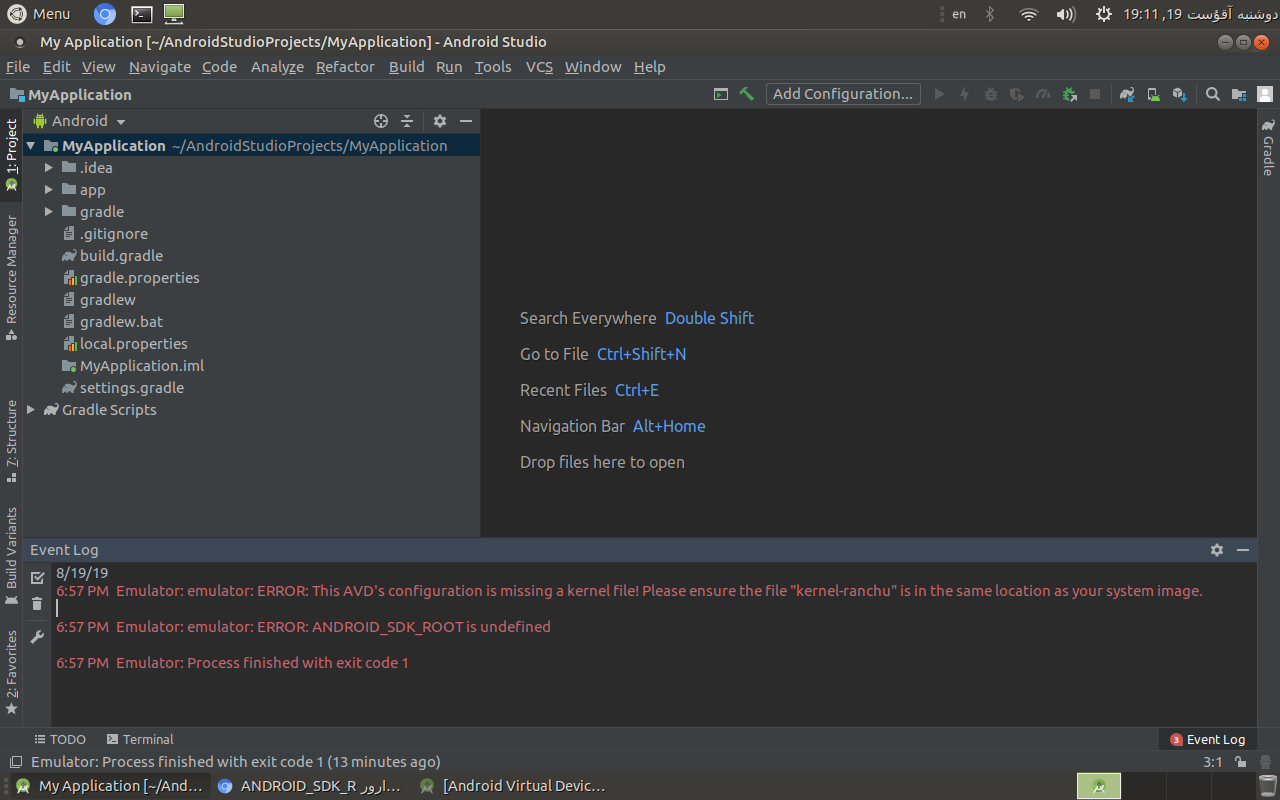
Task: Open the Refactor menu
Action: tap(345, 67)
